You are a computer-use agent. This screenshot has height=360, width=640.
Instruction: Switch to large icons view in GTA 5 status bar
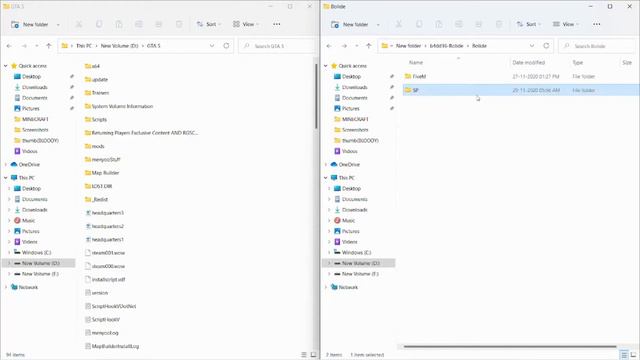pos(313,355)
